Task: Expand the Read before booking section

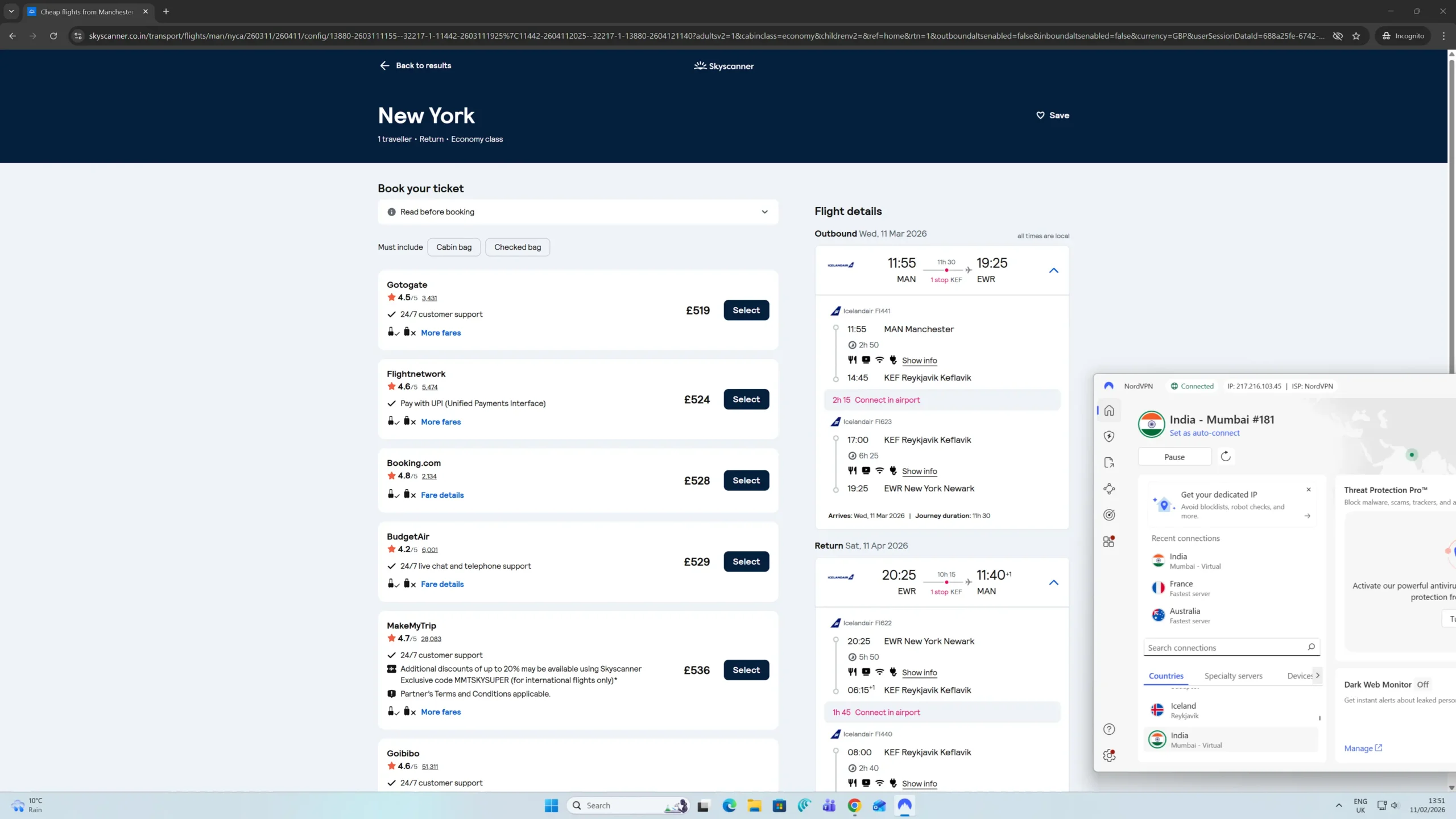Action: click(x=577, y=212)
